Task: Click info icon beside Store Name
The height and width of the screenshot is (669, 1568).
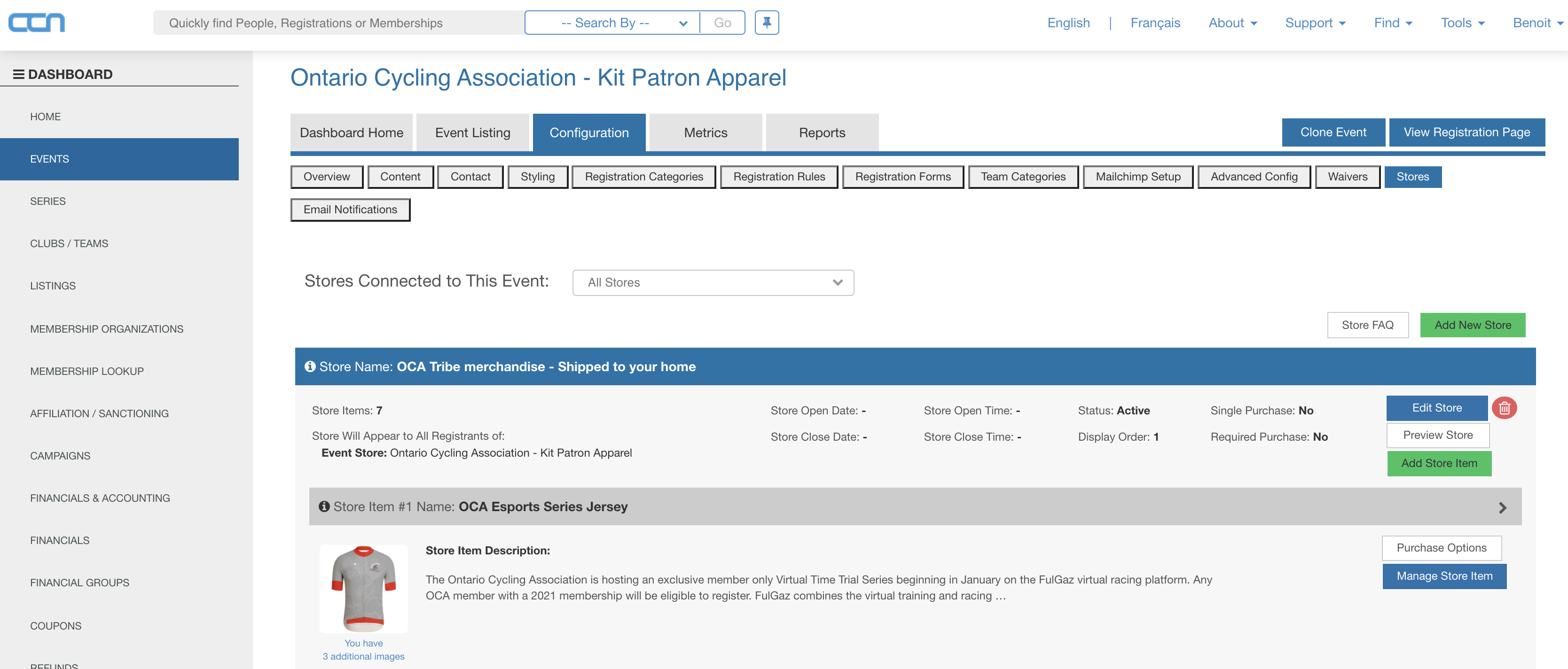Action: coord(310,367)
